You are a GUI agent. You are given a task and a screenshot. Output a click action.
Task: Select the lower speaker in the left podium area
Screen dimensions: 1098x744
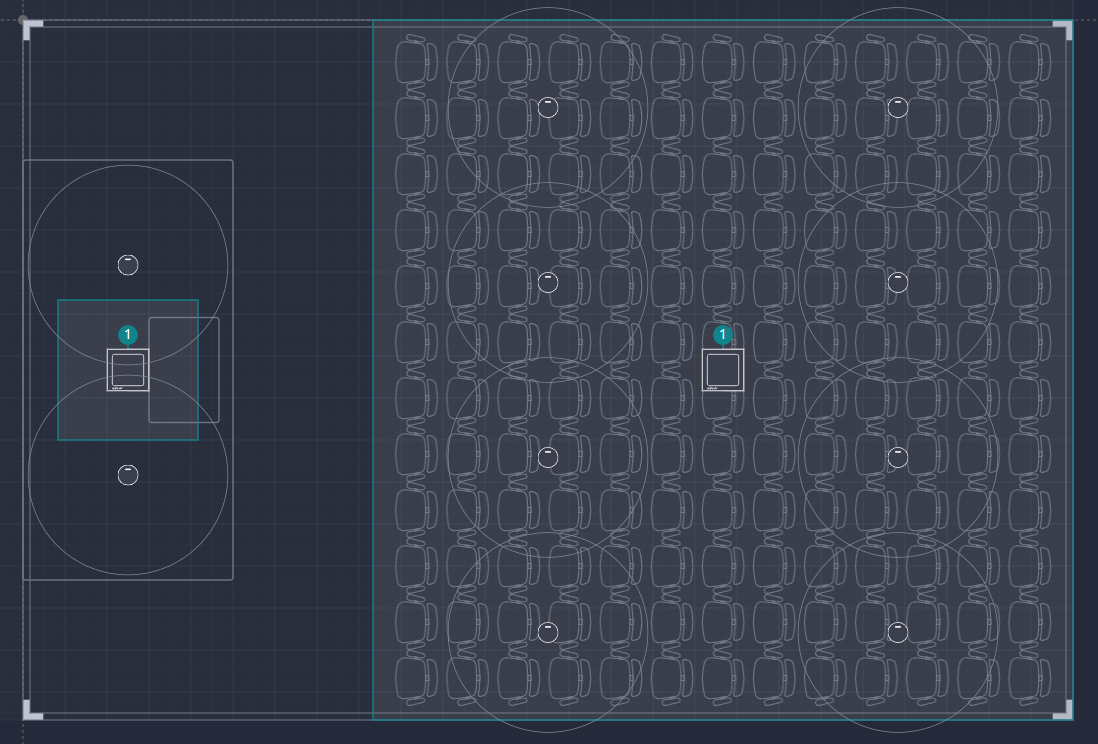[128, 475]
